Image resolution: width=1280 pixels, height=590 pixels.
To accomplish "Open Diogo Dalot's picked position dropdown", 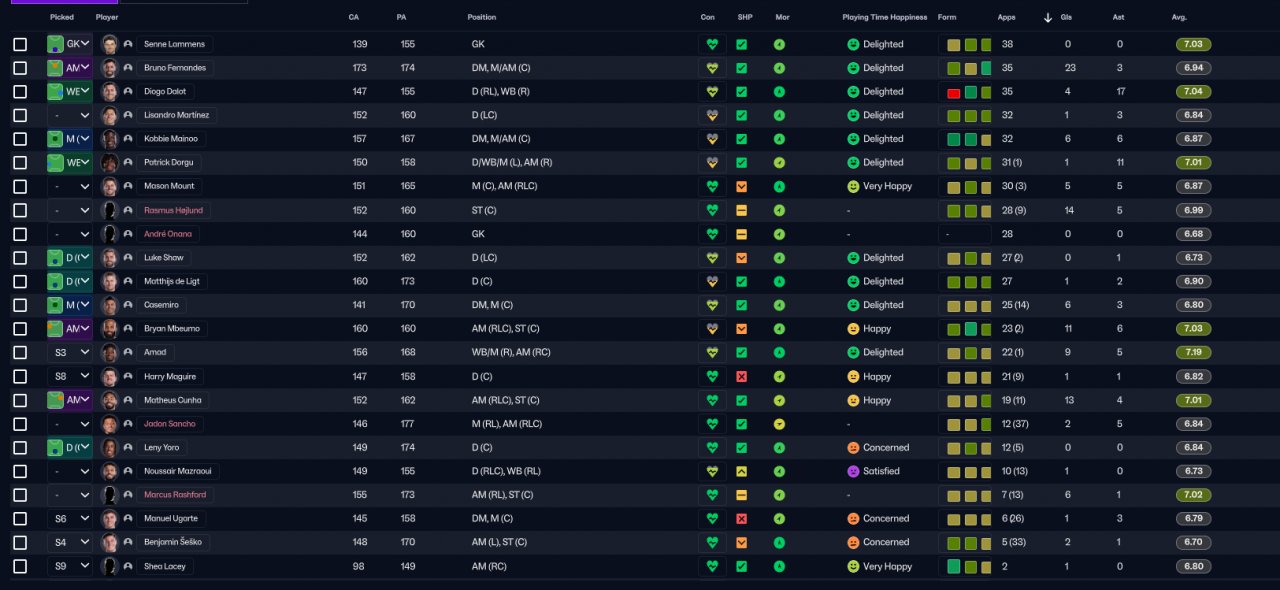I will (x=70, y=92).
